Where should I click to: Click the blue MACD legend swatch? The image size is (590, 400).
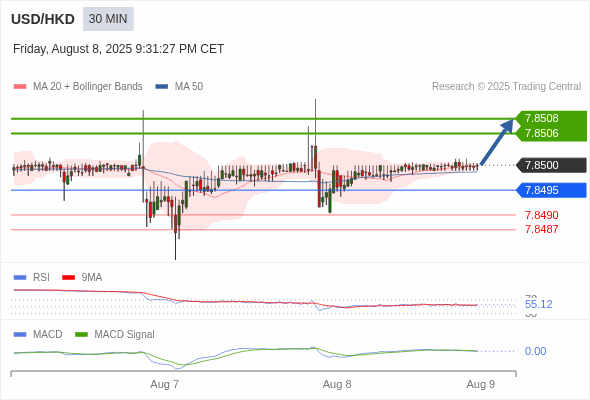coord(20,335)
